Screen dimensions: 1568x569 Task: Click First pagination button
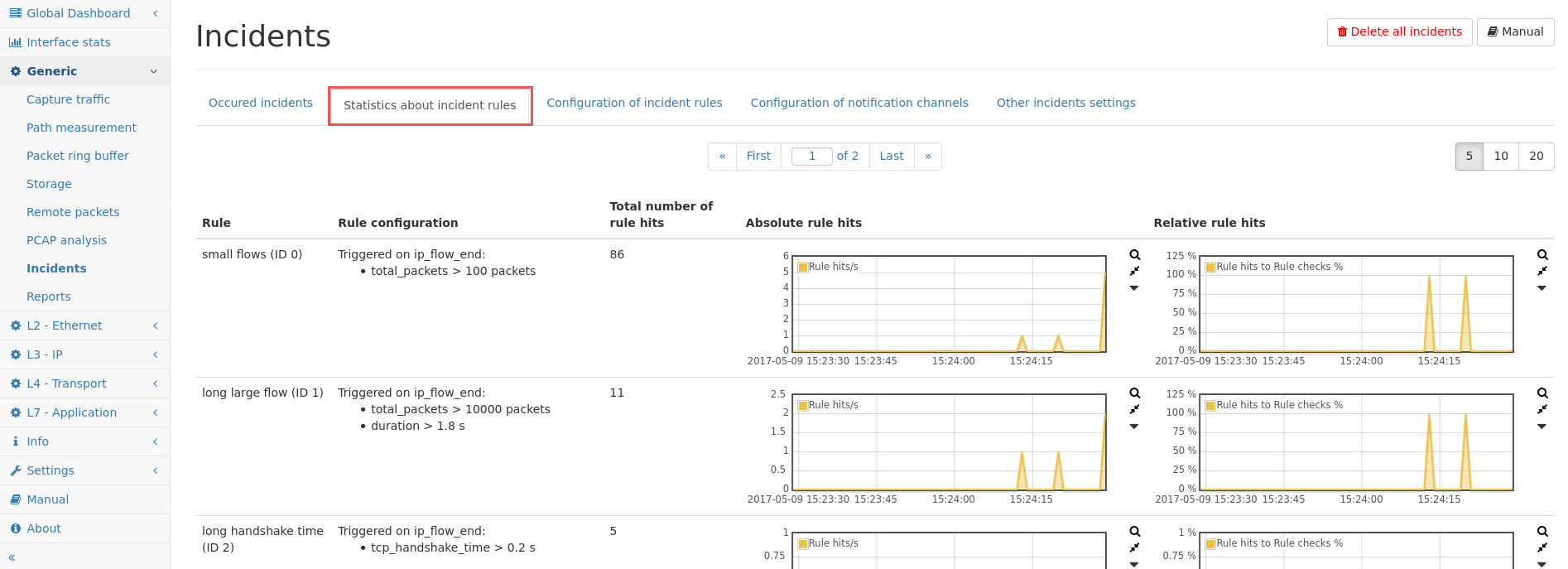(x=758, y=156)
